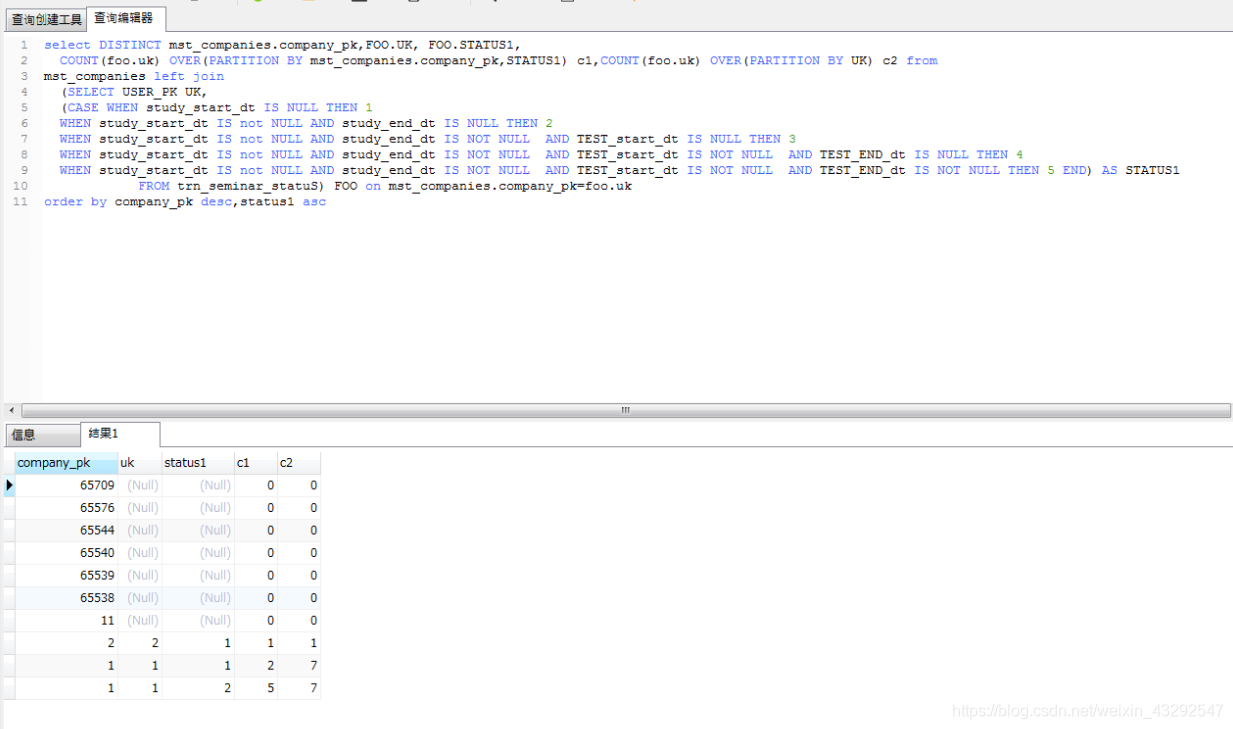Image resolution: width=1233 pixels, height=729 pixels.
Task: Click the uk (Null) cell in the 65538 row
Action: (140, 598)
